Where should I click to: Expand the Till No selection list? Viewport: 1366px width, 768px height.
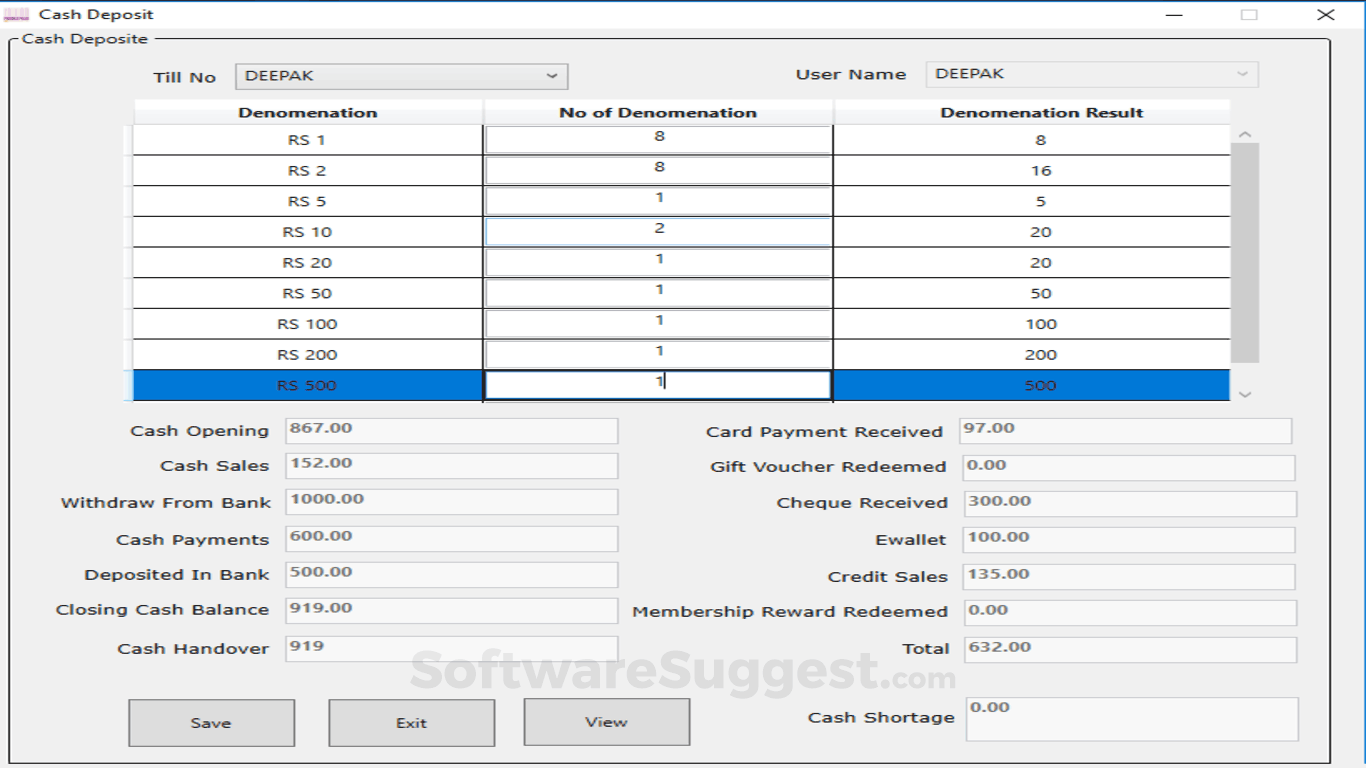[x=553, y=75]
